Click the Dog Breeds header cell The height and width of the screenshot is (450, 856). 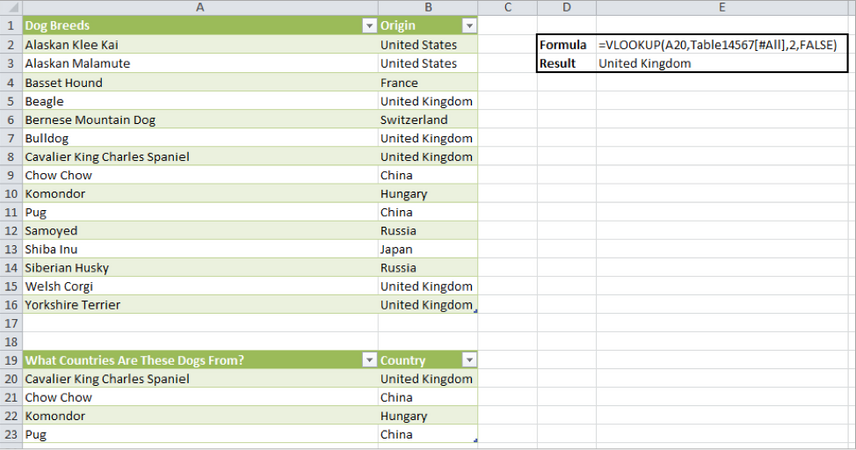(x=200, y=26)
